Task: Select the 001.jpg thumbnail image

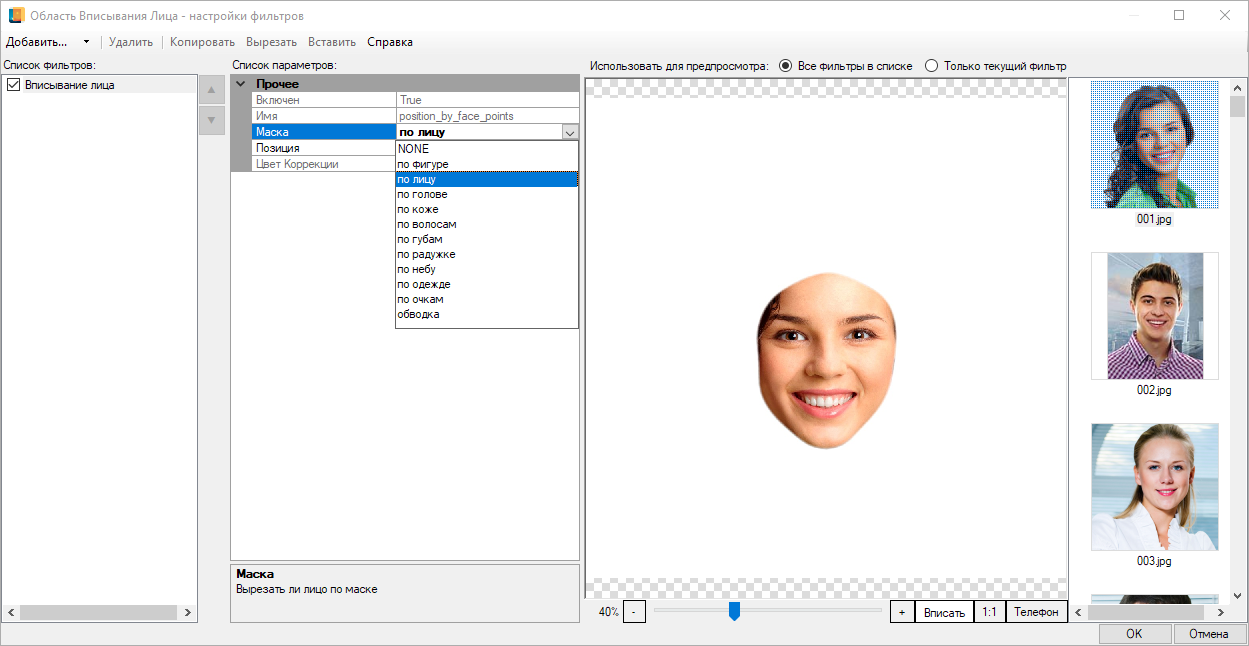Action: 1154,145
